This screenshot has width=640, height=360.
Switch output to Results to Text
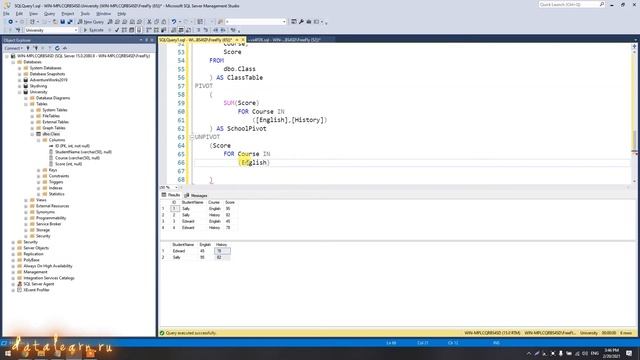coord(173,30)
